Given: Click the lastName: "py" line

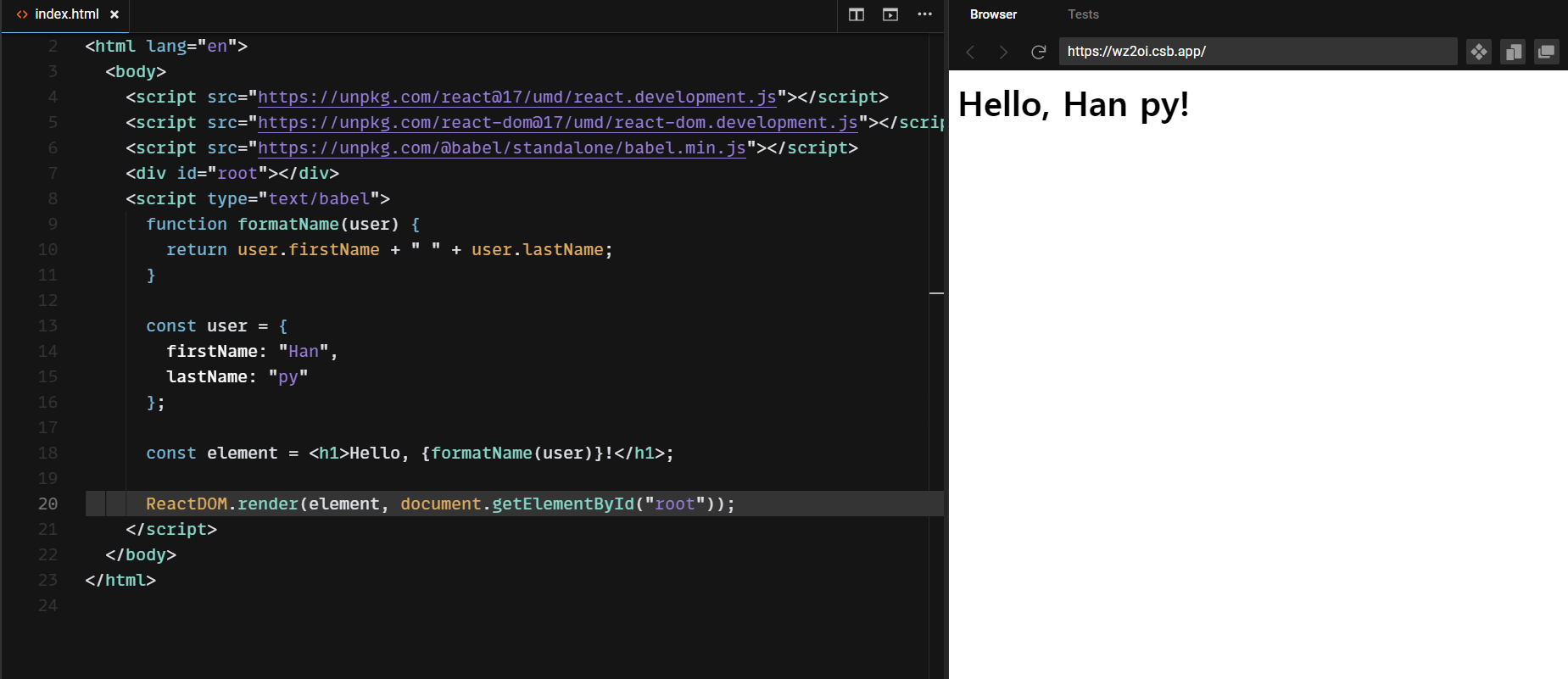Looking at the screenshot, I should (x=237, y=376).
